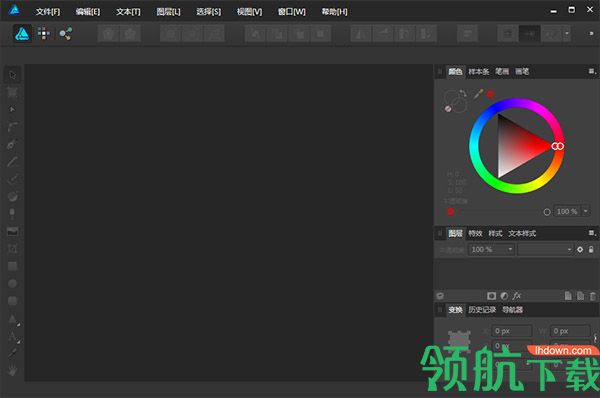This screenshot has height=398, width=600.
Task: Click the fx layer effects icon
Action: pos(517,296)
